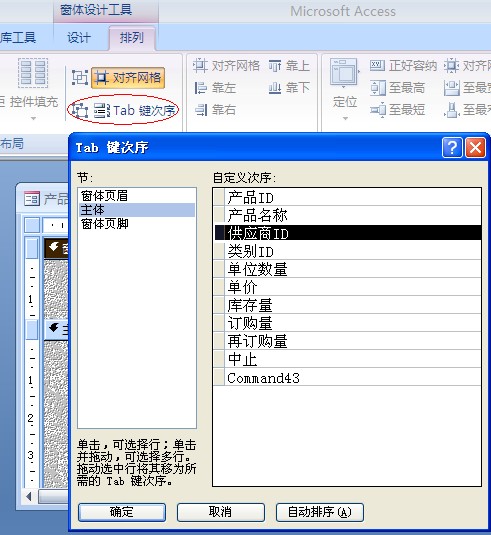
Task: Click the 靠下 align bottom icon
Action: (x=275, y=88)
